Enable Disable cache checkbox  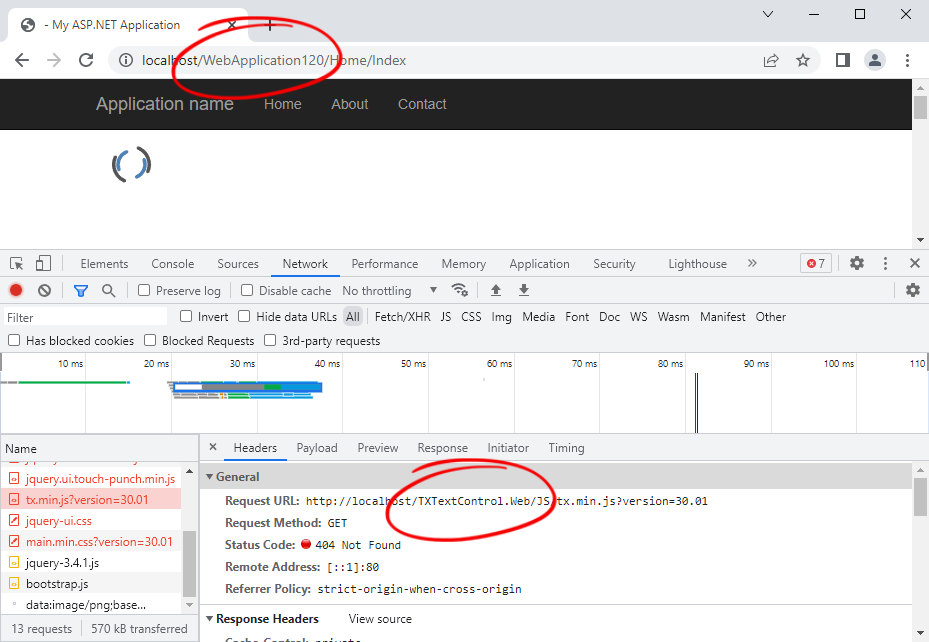247,290
